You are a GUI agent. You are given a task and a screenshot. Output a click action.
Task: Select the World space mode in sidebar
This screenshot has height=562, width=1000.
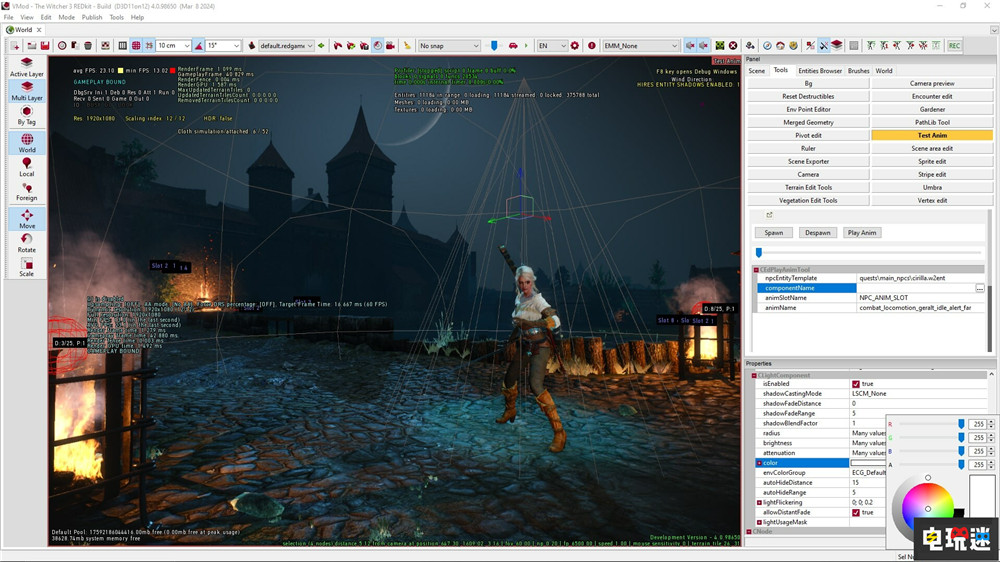[x=27, y=144]
